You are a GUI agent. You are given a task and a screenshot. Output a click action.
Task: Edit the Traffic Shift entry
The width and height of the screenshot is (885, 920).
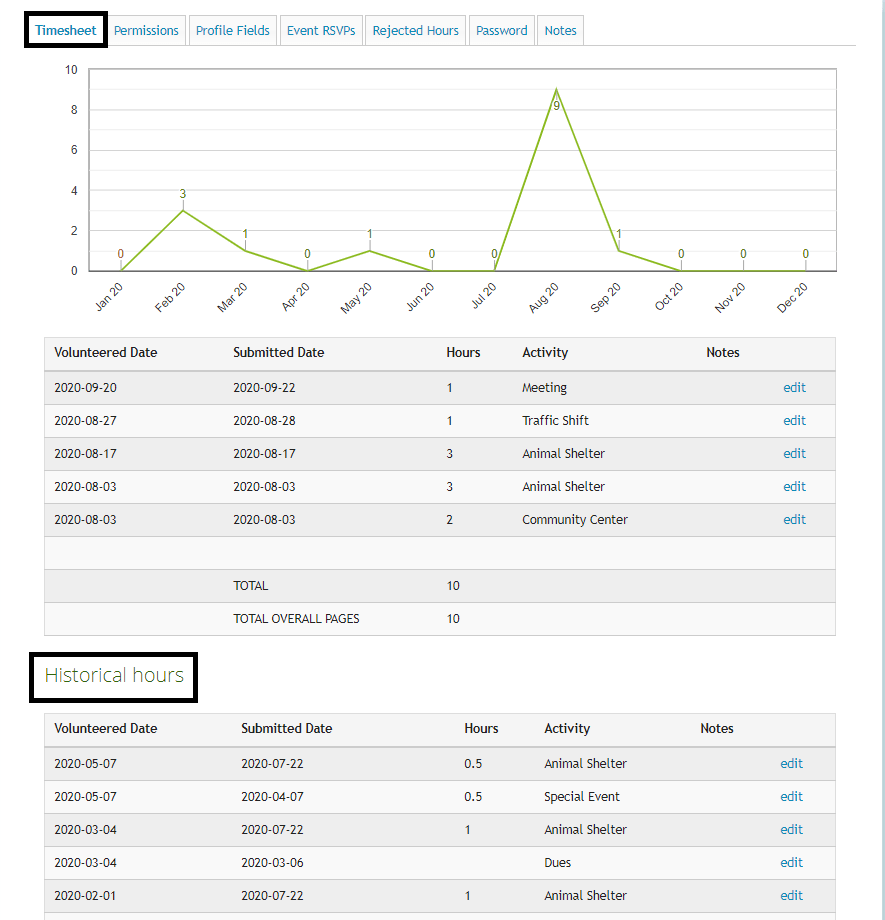coord(794,420)
